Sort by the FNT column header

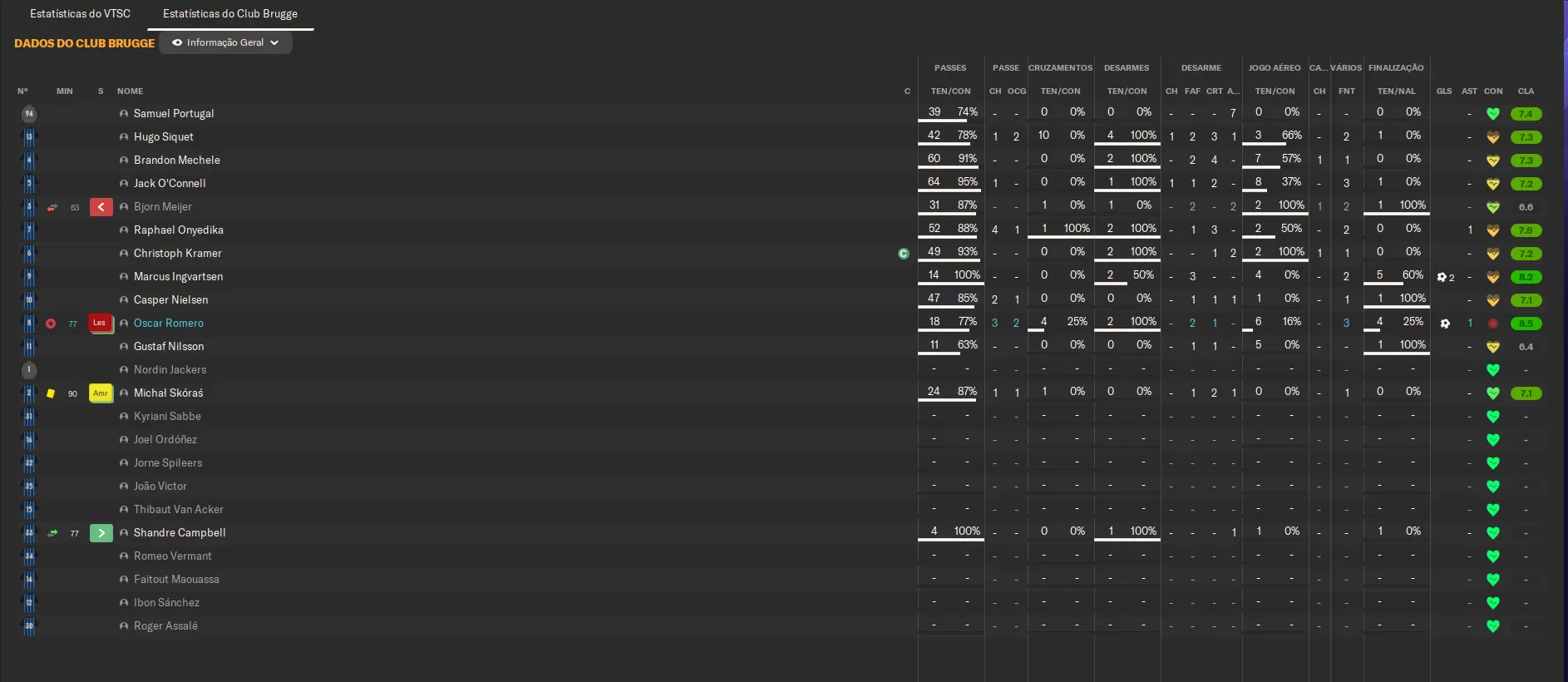1347,91
